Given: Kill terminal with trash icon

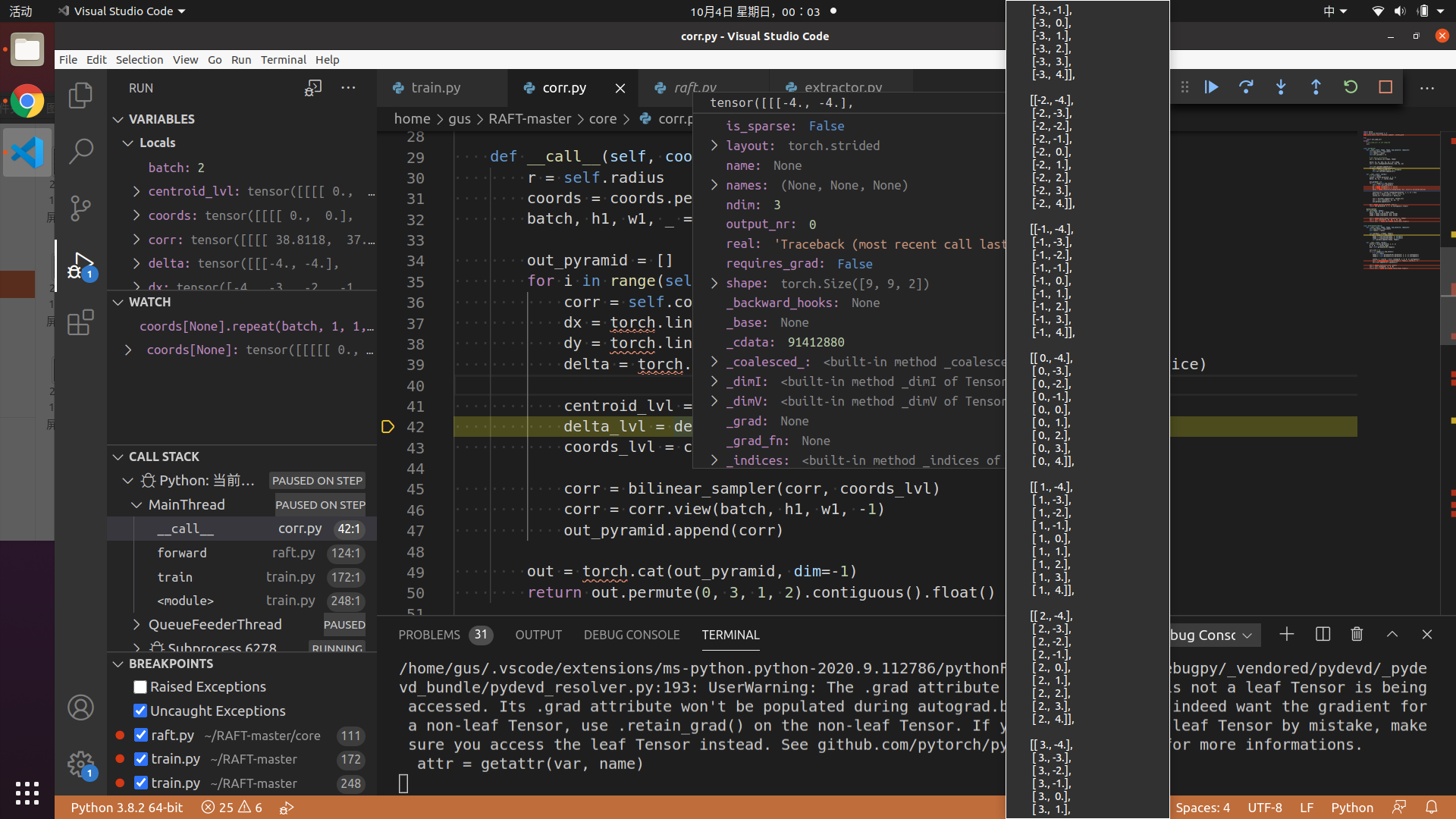Looking at the screenshot, I should tap(1357, 634).
